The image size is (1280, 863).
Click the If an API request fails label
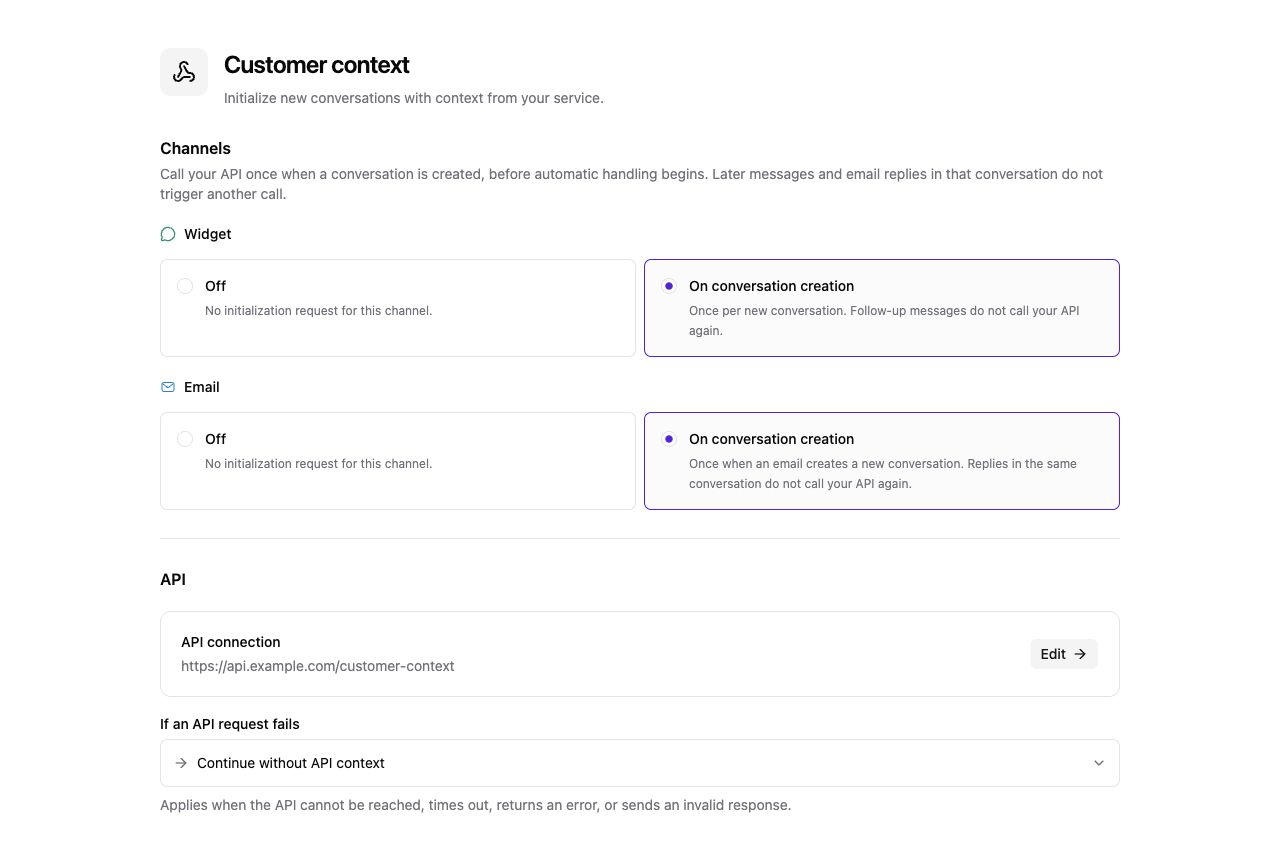[x=230, y=724]
